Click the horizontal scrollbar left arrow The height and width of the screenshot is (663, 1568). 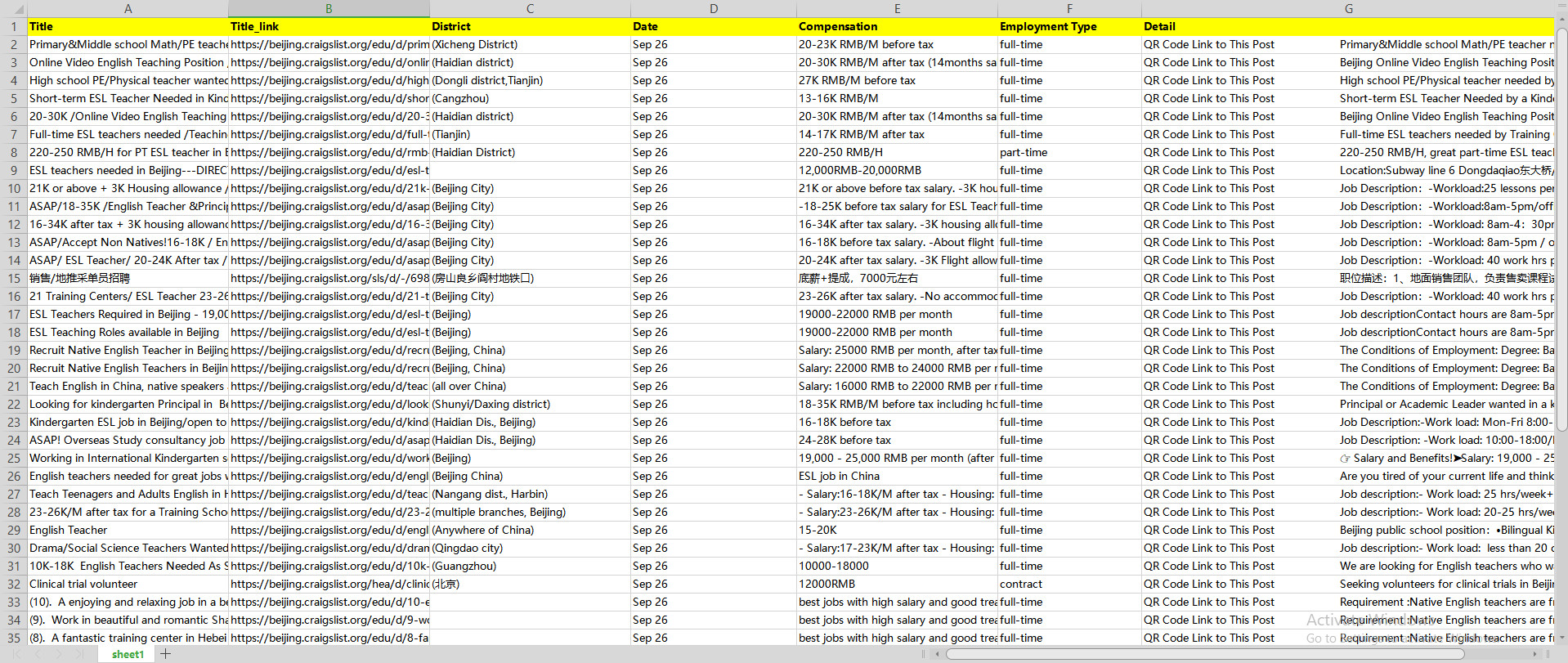point(939,654)
